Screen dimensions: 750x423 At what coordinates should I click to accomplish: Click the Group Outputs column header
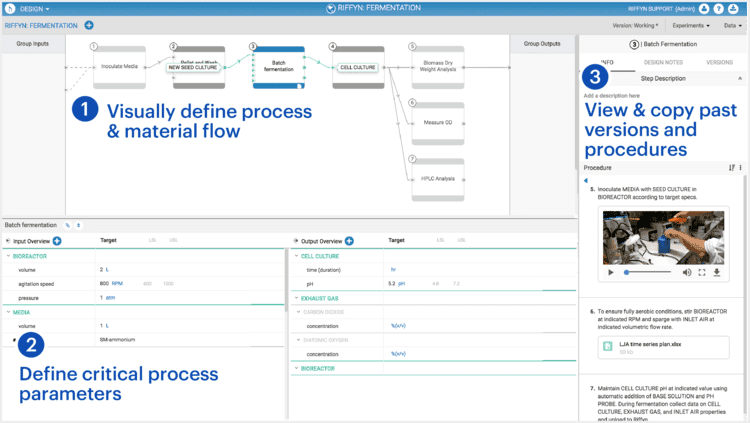pos(542,44)
